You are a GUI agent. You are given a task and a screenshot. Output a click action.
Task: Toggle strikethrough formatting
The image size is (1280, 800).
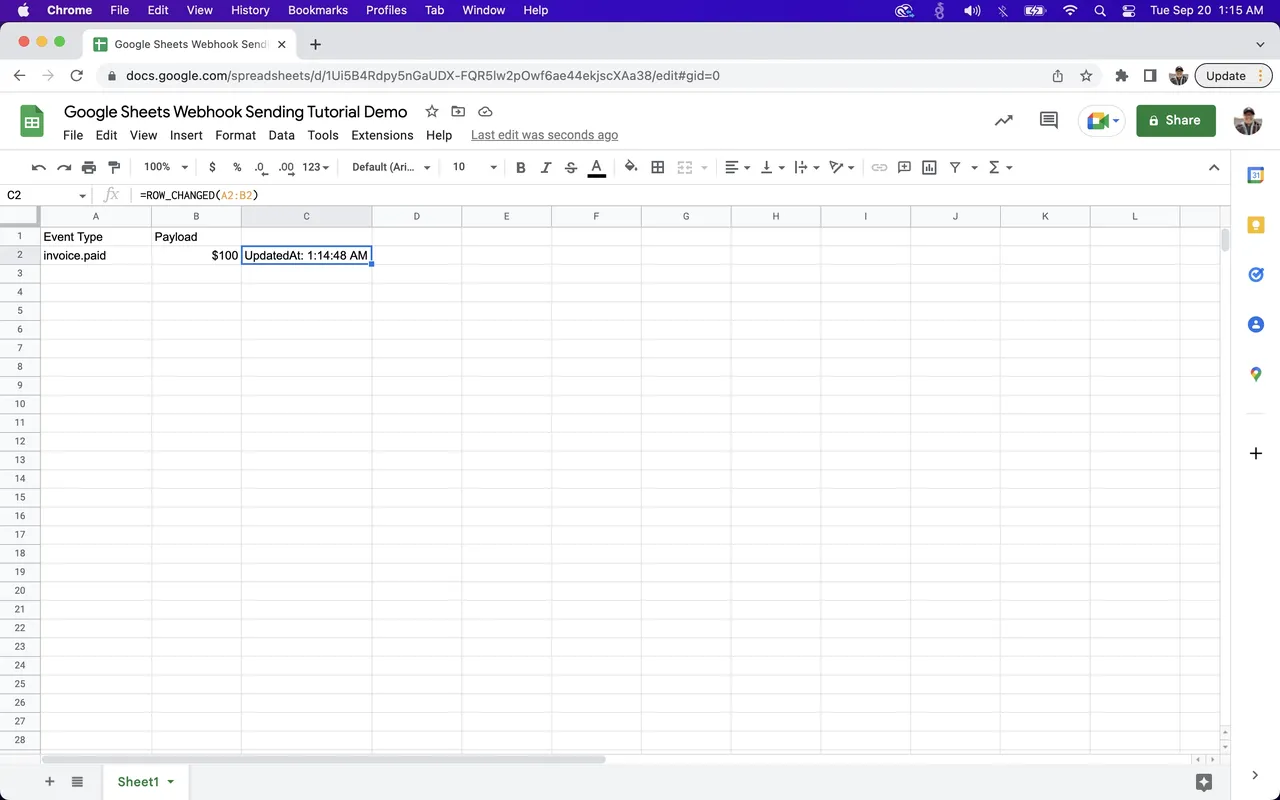click(x=571, y=167)
